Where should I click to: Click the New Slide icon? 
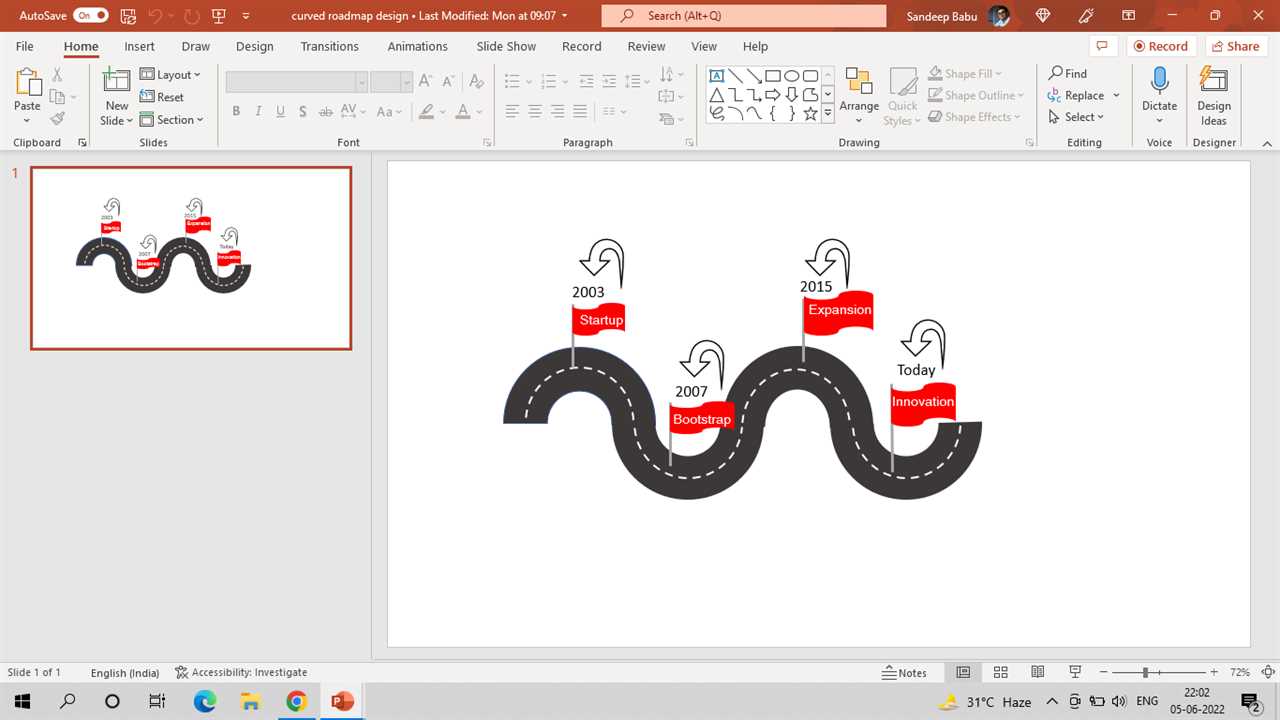(116, 84)
